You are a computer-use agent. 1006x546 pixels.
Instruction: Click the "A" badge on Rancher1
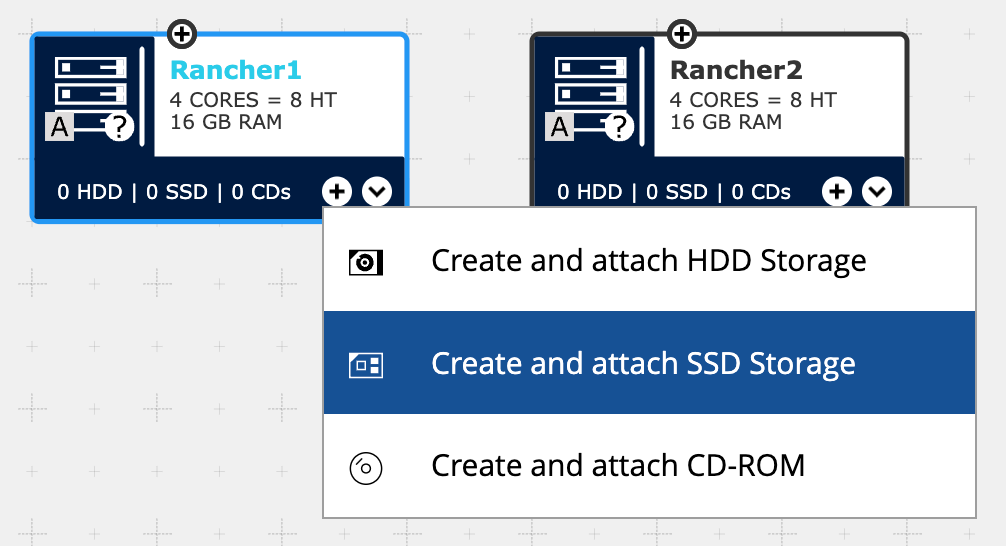click(x=59, y=127)
